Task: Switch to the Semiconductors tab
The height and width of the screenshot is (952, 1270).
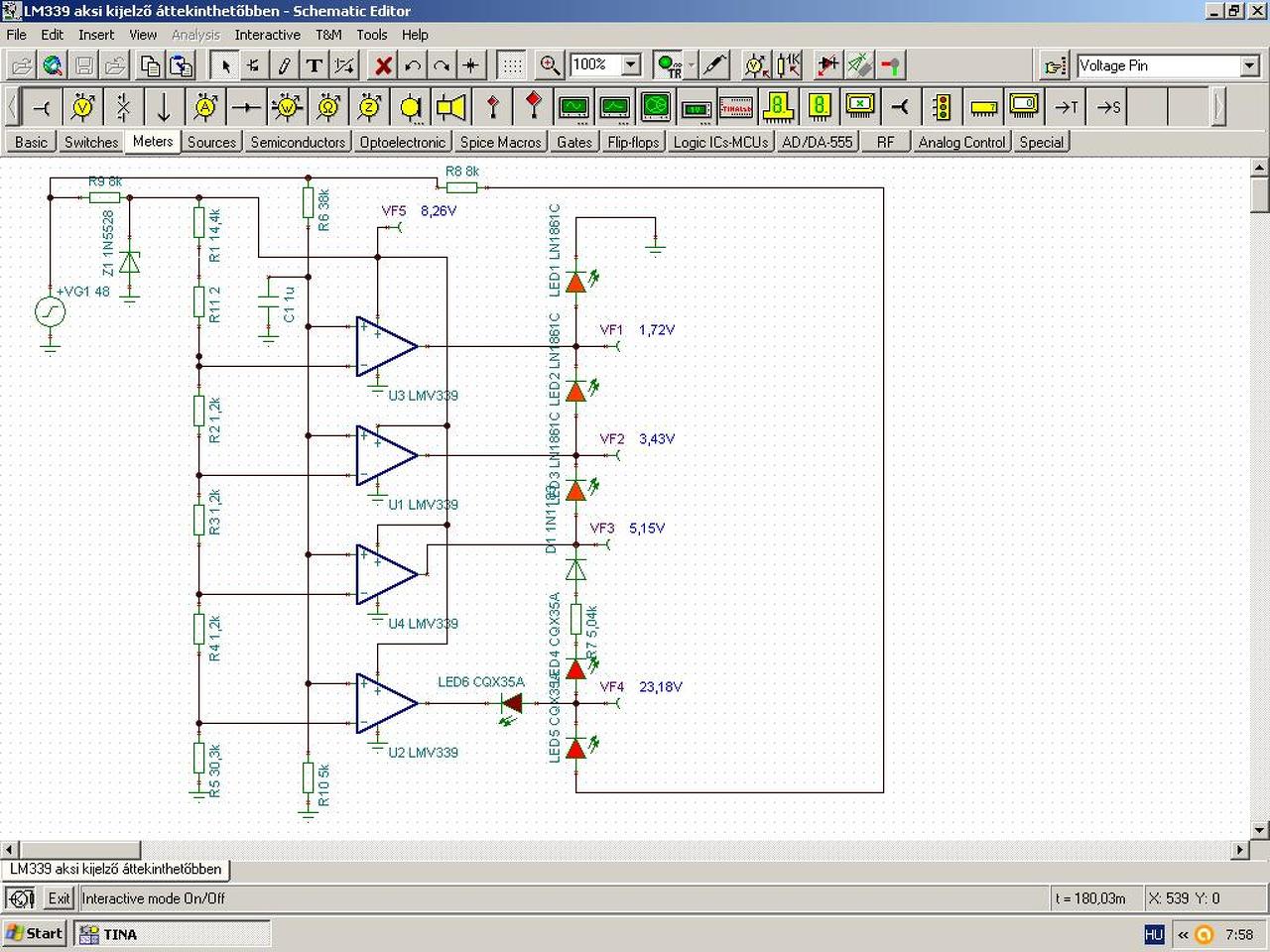Action: point(298,142)
